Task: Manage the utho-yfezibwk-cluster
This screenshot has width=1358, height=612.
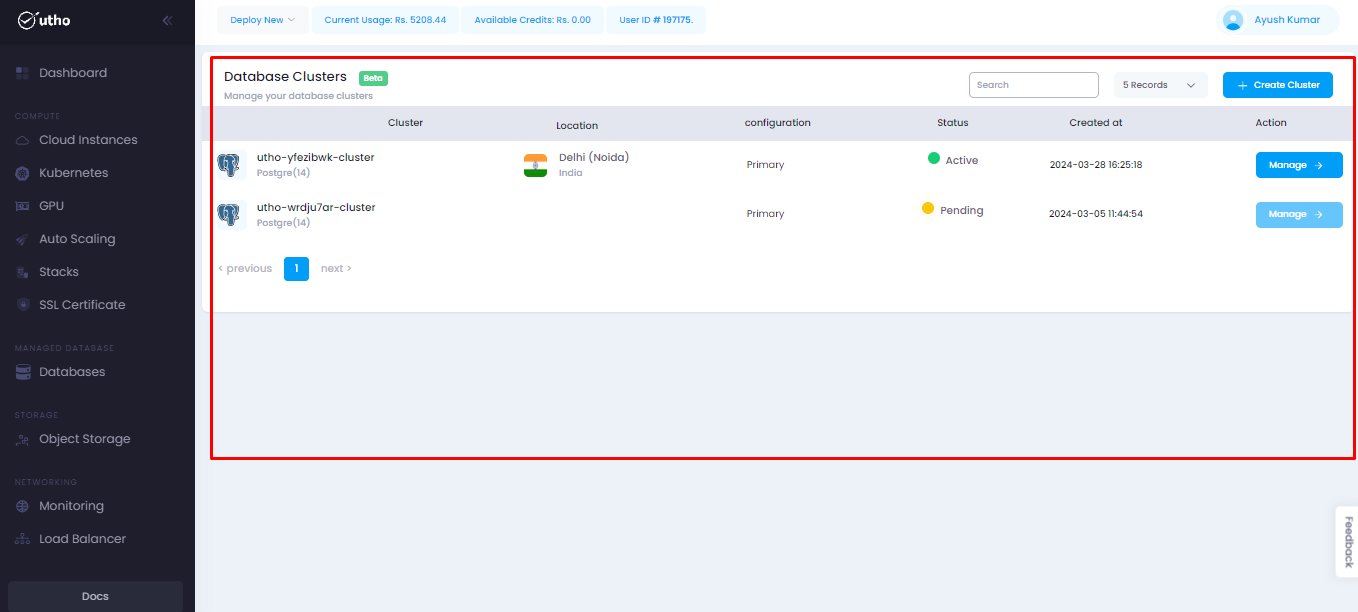Action: (x=1299, y=165)
